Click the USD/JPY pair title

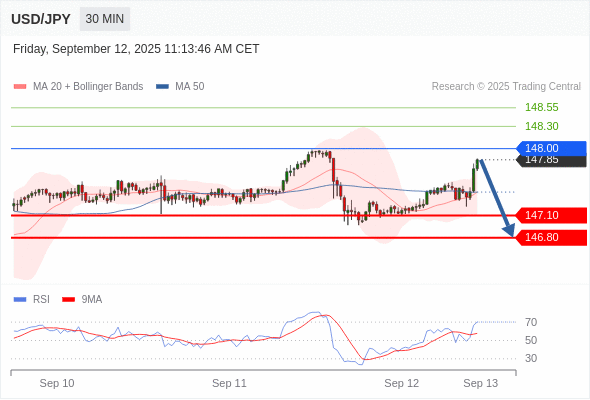[41, 19]
